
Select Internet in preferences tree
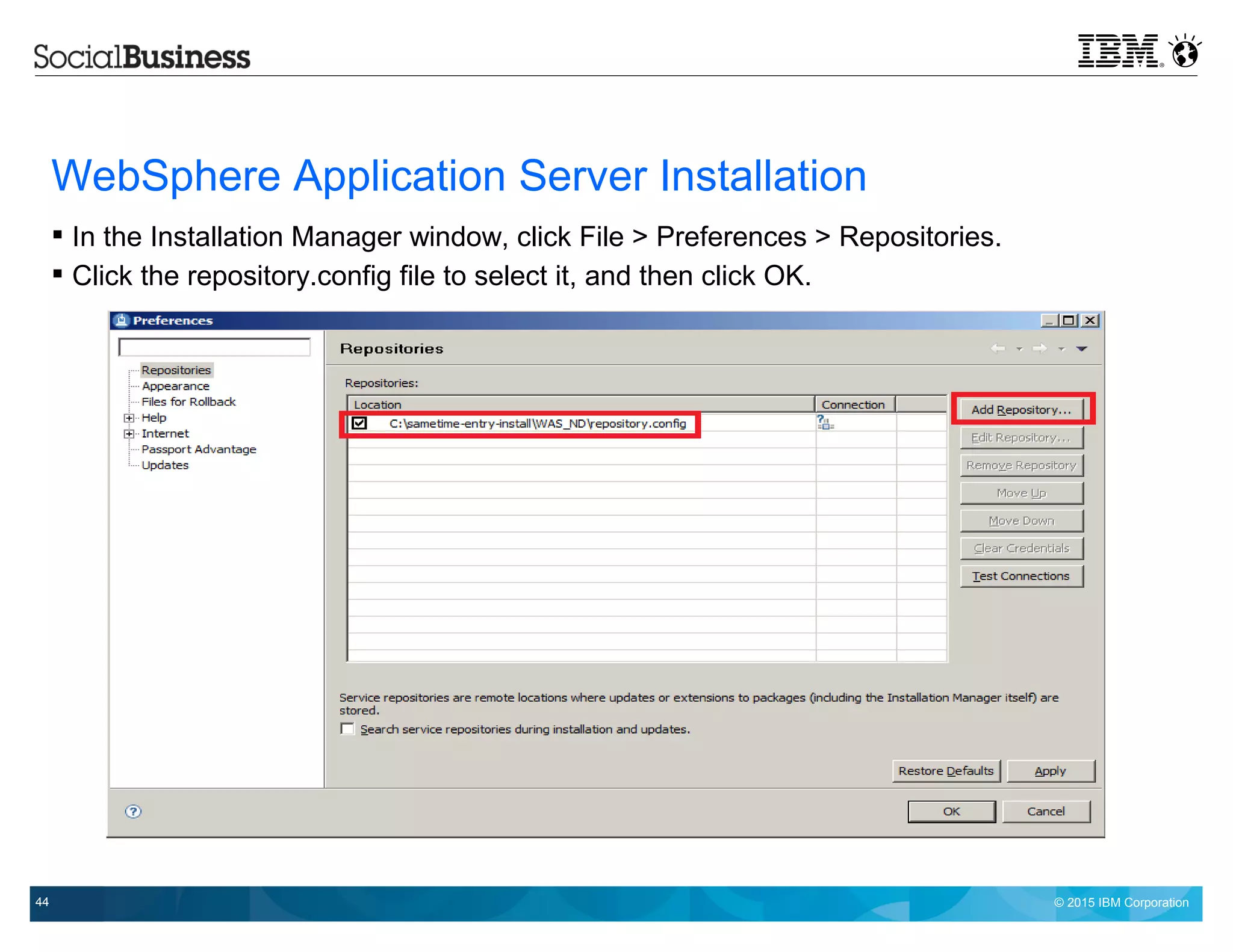[165, 433]
